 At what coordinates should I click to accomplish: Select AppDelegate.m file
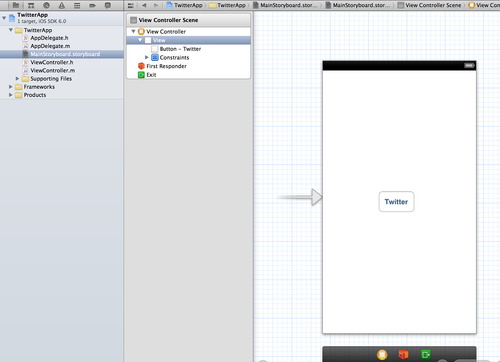[x=50, y=46]
